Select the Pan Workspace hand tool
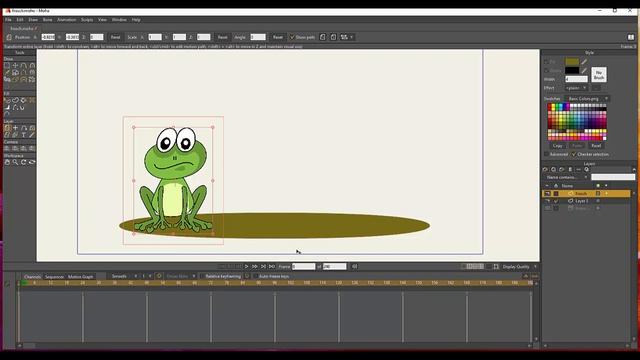 click(x=7, y=162)
